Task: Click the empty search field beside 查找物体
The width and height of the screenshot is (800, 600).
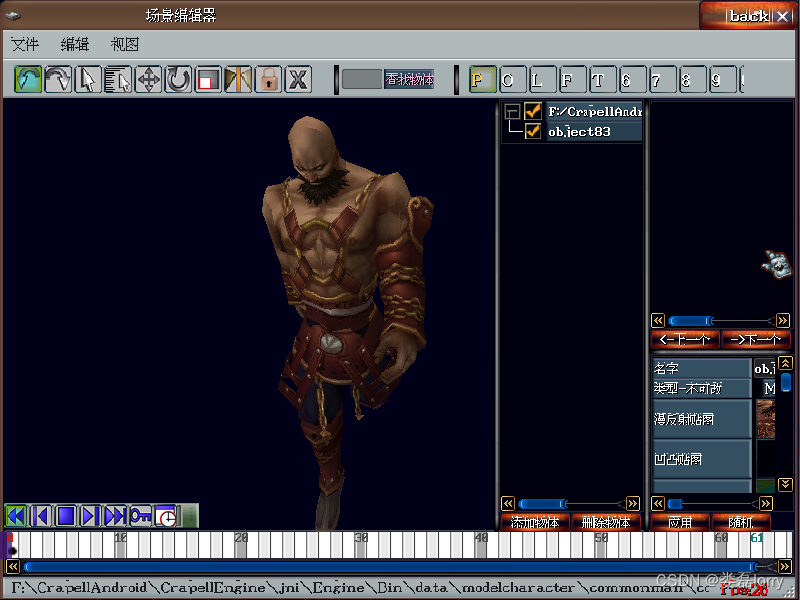Action: point(362,80)
